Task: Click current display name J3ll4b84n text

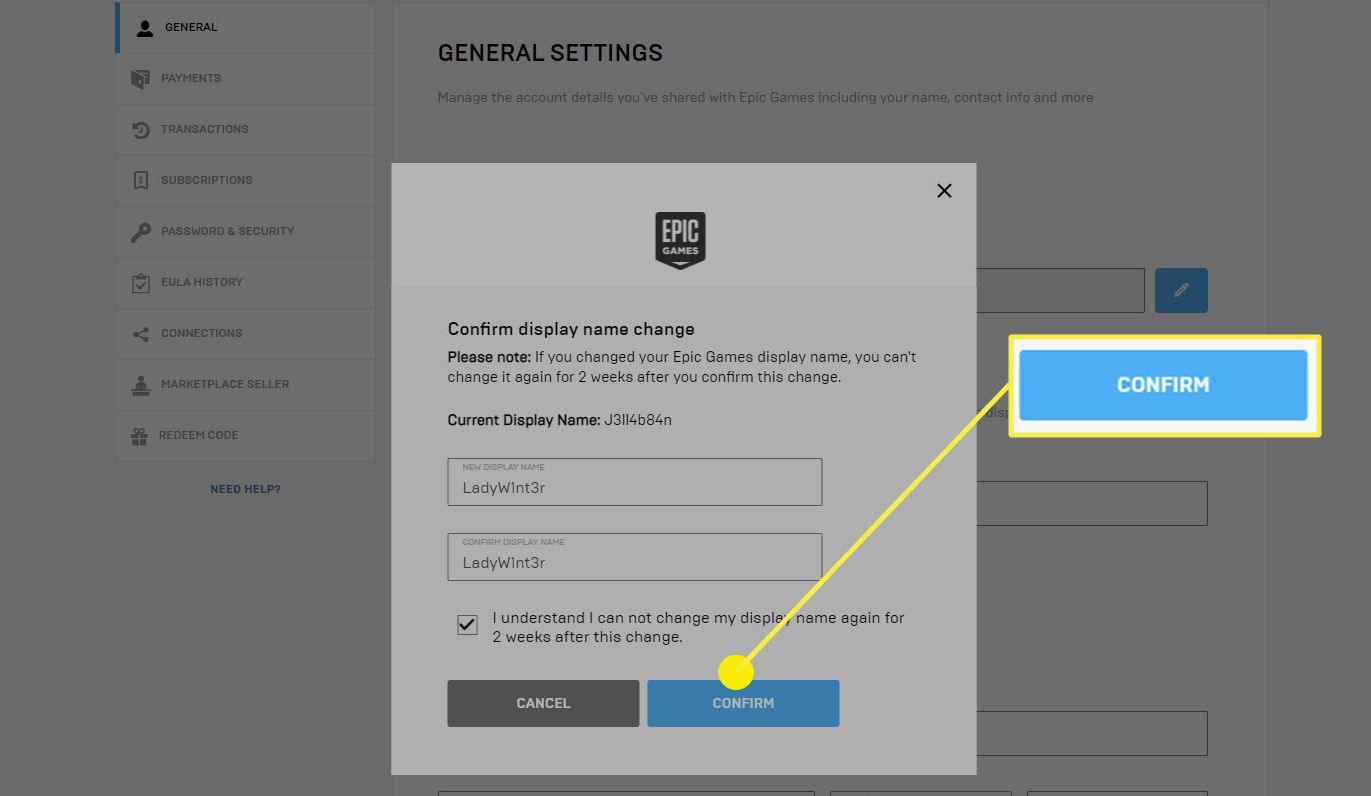Action: [638, 420]
